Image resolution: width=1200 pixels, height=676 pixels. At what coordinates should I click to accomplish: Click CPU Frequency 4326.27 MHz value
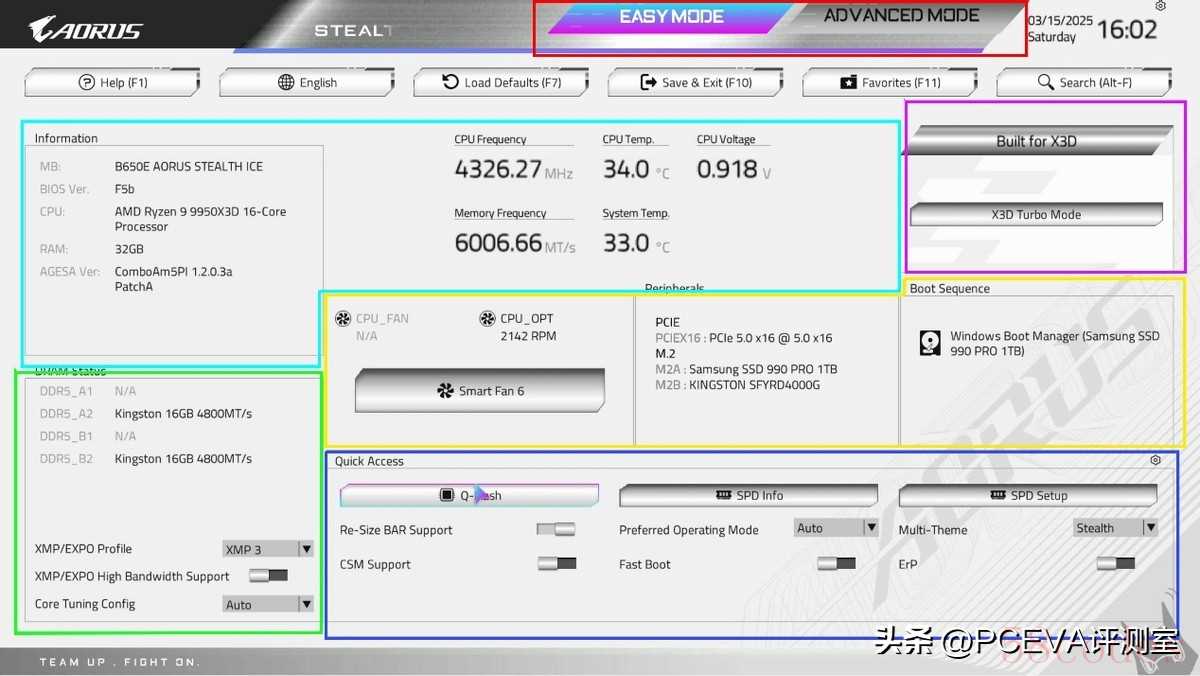pos(514,170)
